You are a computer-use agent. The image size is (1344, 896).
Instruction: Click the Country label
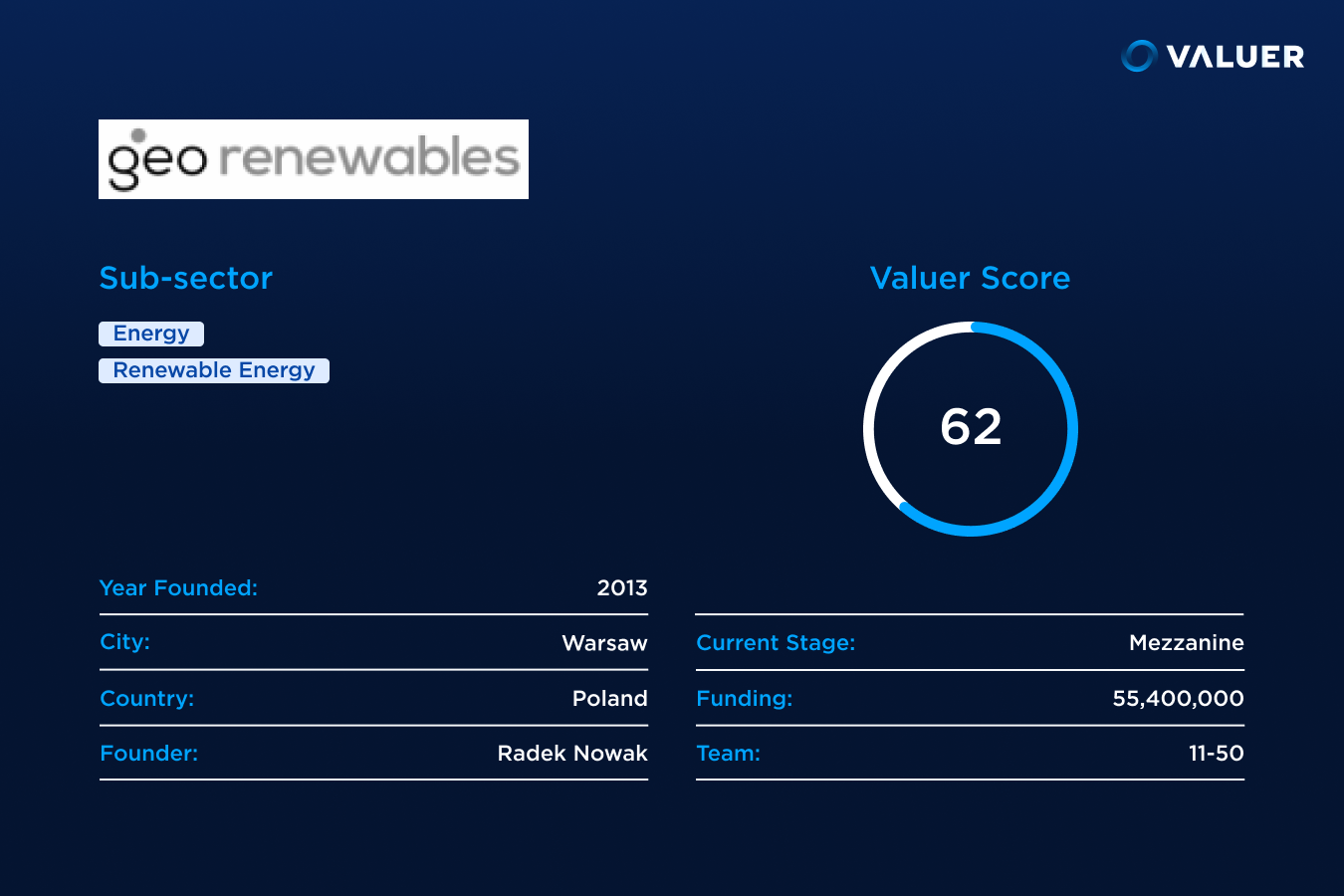[147, 699]
